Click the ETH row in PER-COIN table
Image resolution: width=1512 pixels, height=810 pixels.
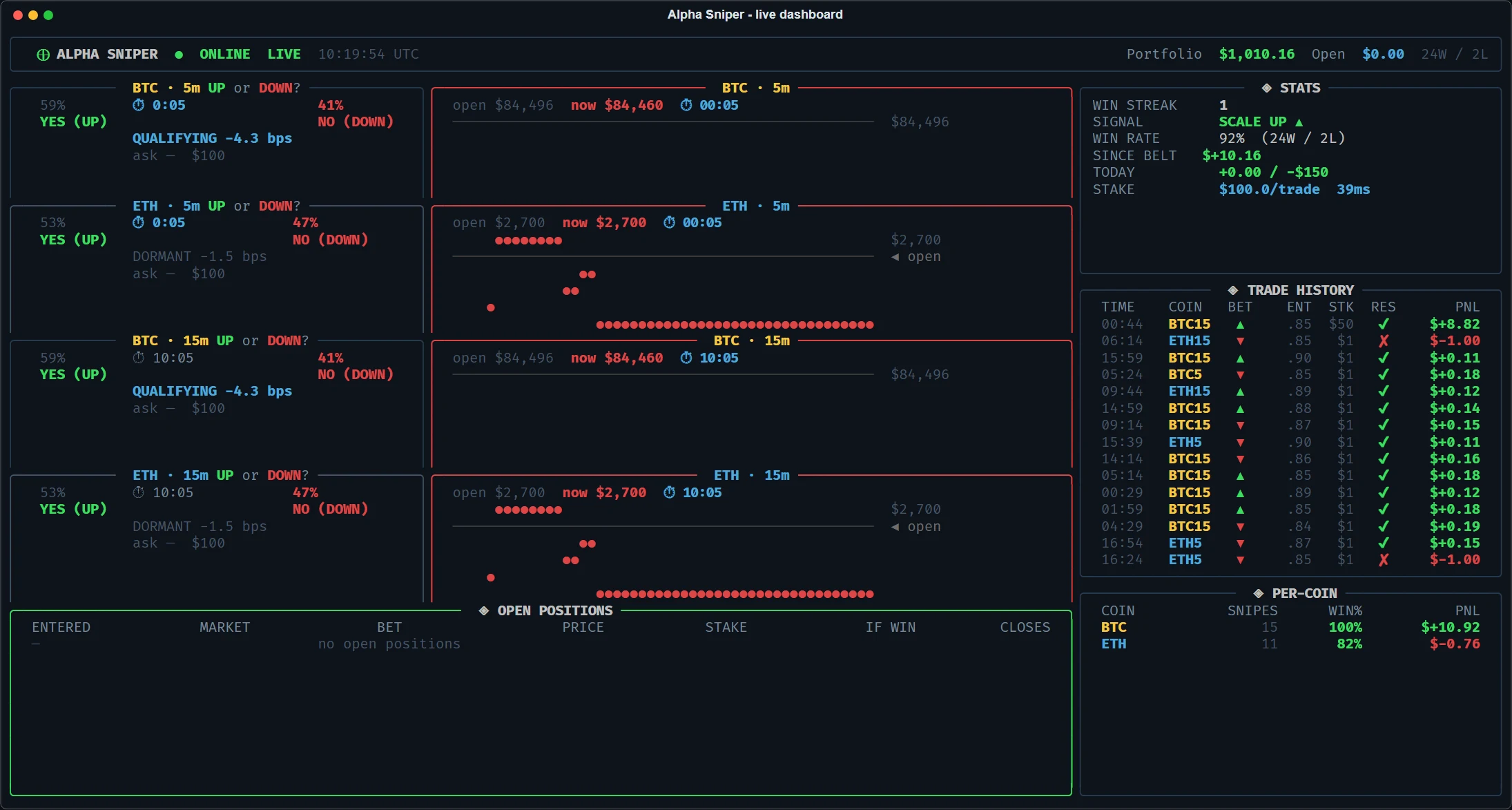pos(1290,644)
